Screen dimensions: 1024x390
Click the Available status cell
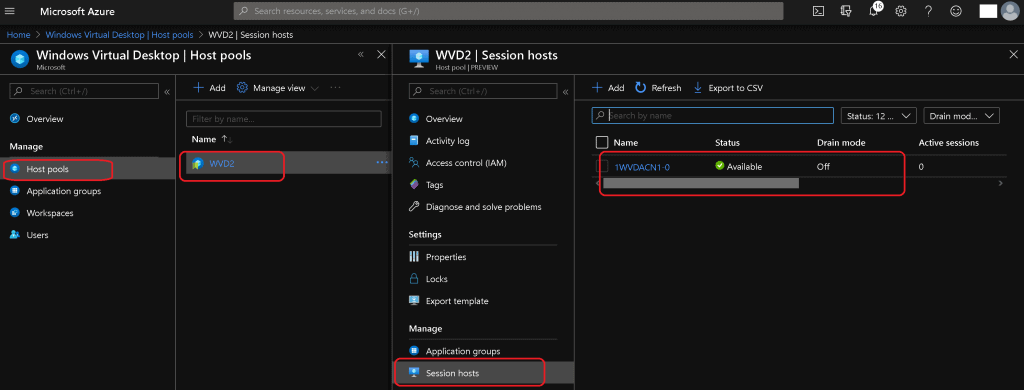tap(739, 167)
